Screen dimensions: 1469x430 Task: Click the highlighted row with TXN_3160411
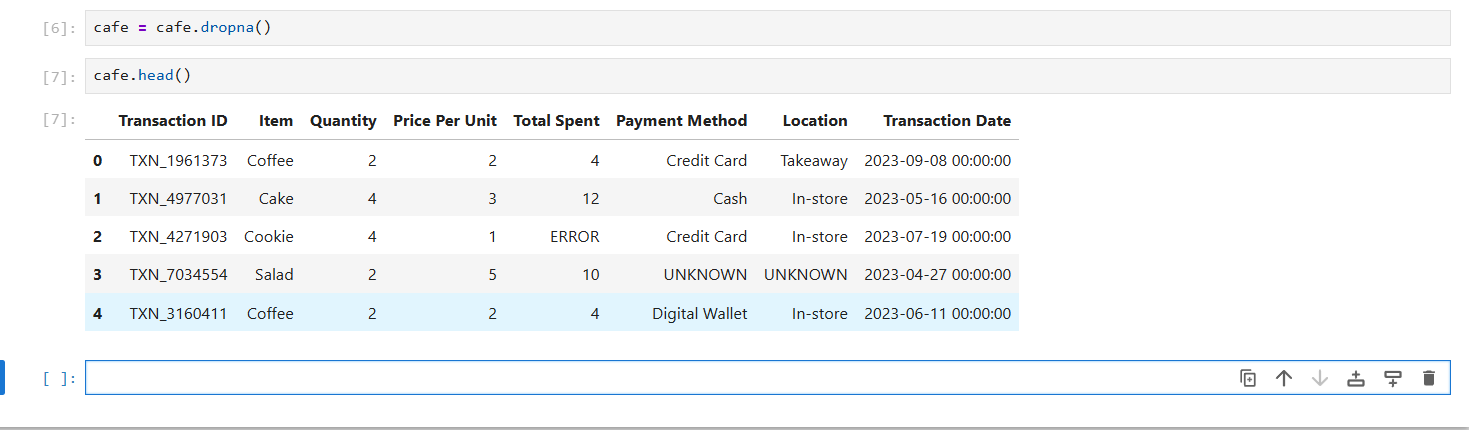[x=552, y=313]
